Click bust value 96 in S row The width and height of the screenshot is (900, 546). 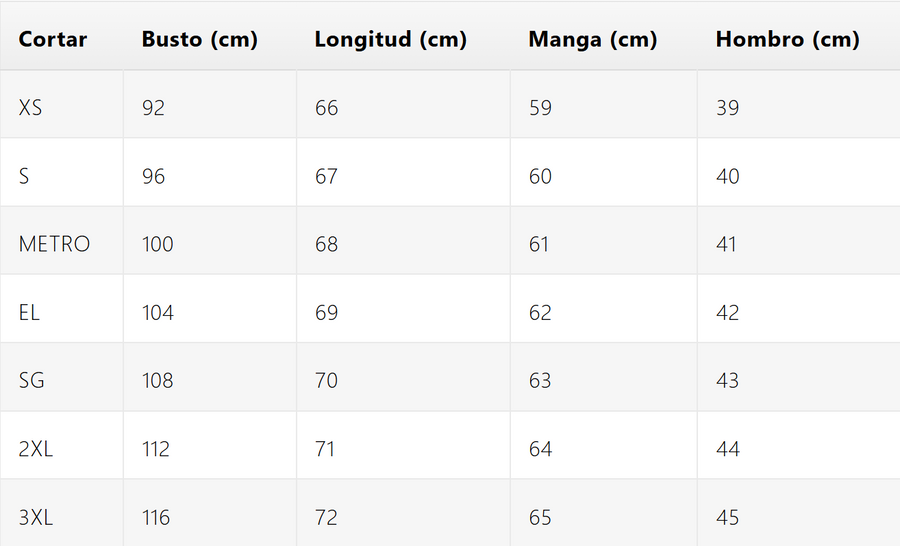point(153,176)
